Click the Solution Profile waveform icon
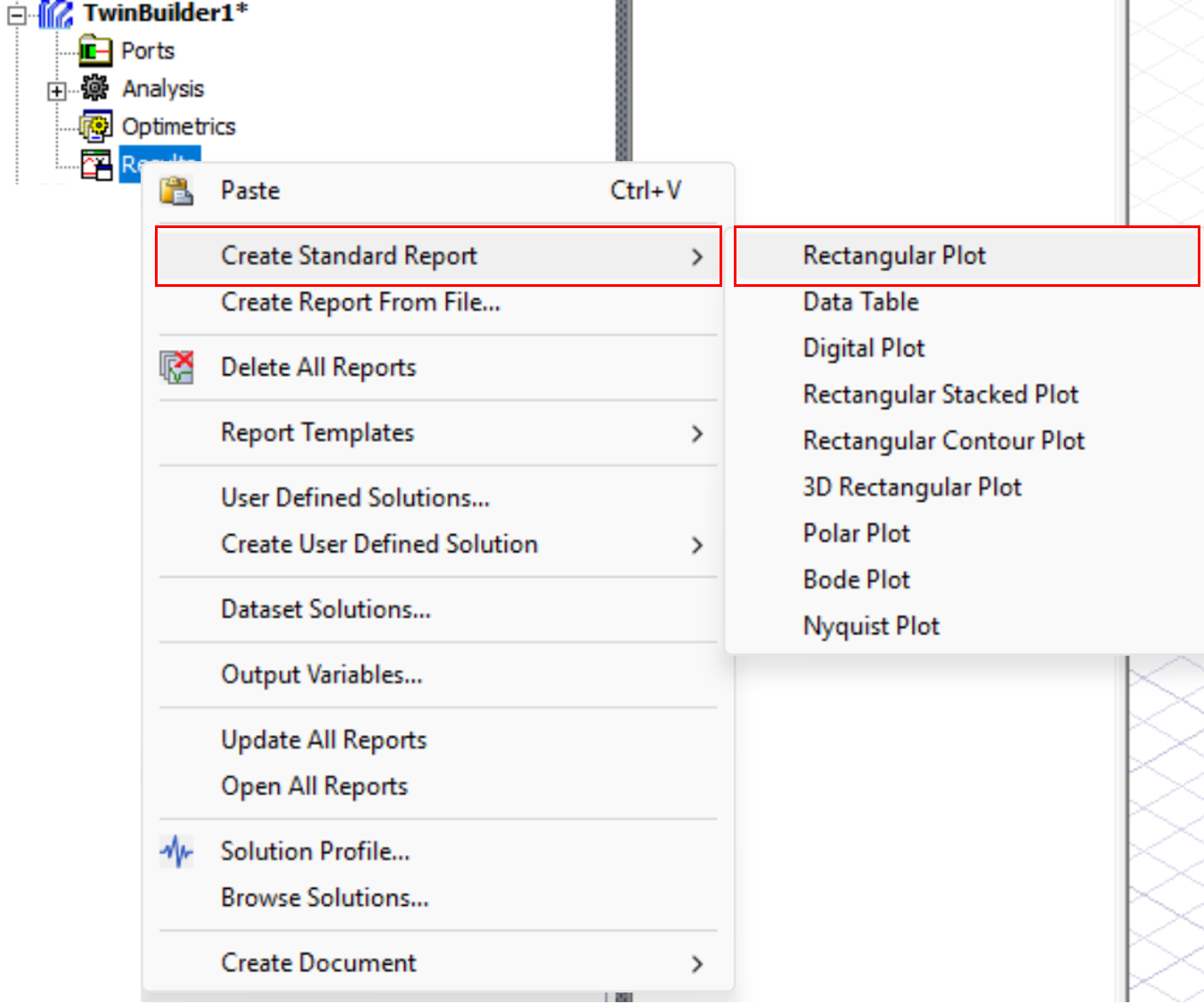The image size is (1204, 1004). click(x=176, y=852)
